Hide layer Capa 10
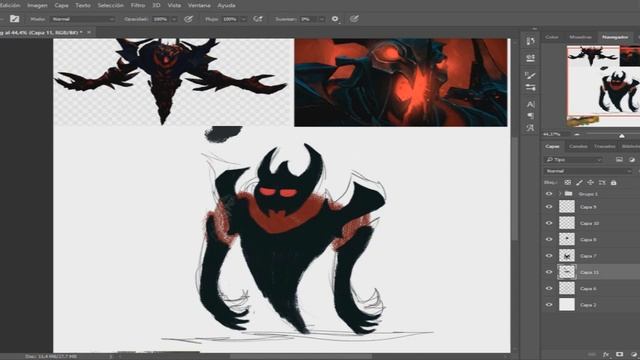Screen dimensions: 640x360 [x=549, y=223]
